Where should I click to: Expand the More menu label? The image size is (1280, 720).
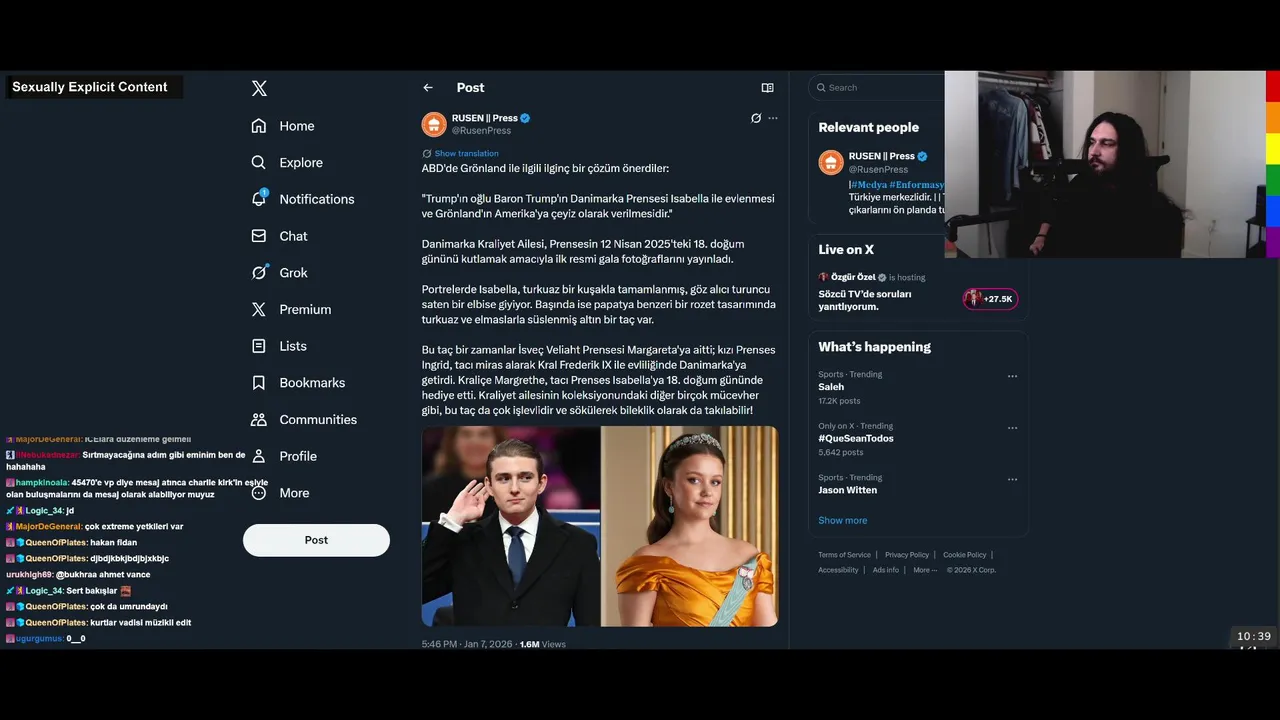pyautogui.click(x=294, y=493)
